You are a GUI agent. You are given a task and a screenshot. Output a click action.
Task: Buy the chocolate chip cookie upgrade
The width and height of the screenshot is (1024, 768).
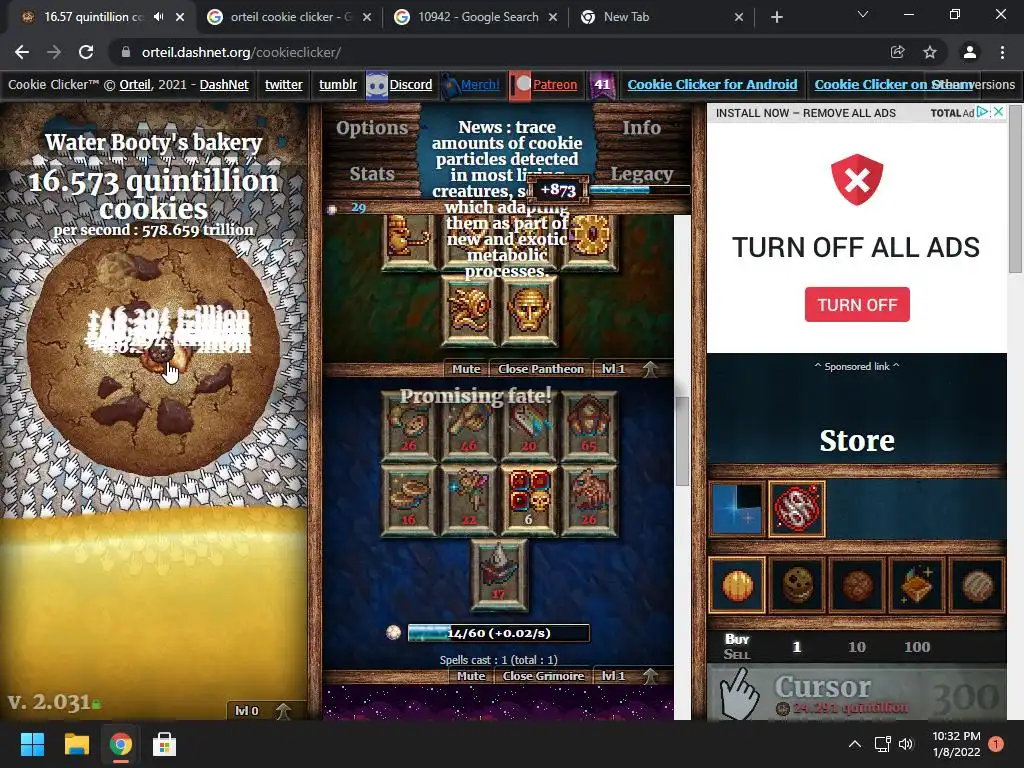click(x=797, y=584)
